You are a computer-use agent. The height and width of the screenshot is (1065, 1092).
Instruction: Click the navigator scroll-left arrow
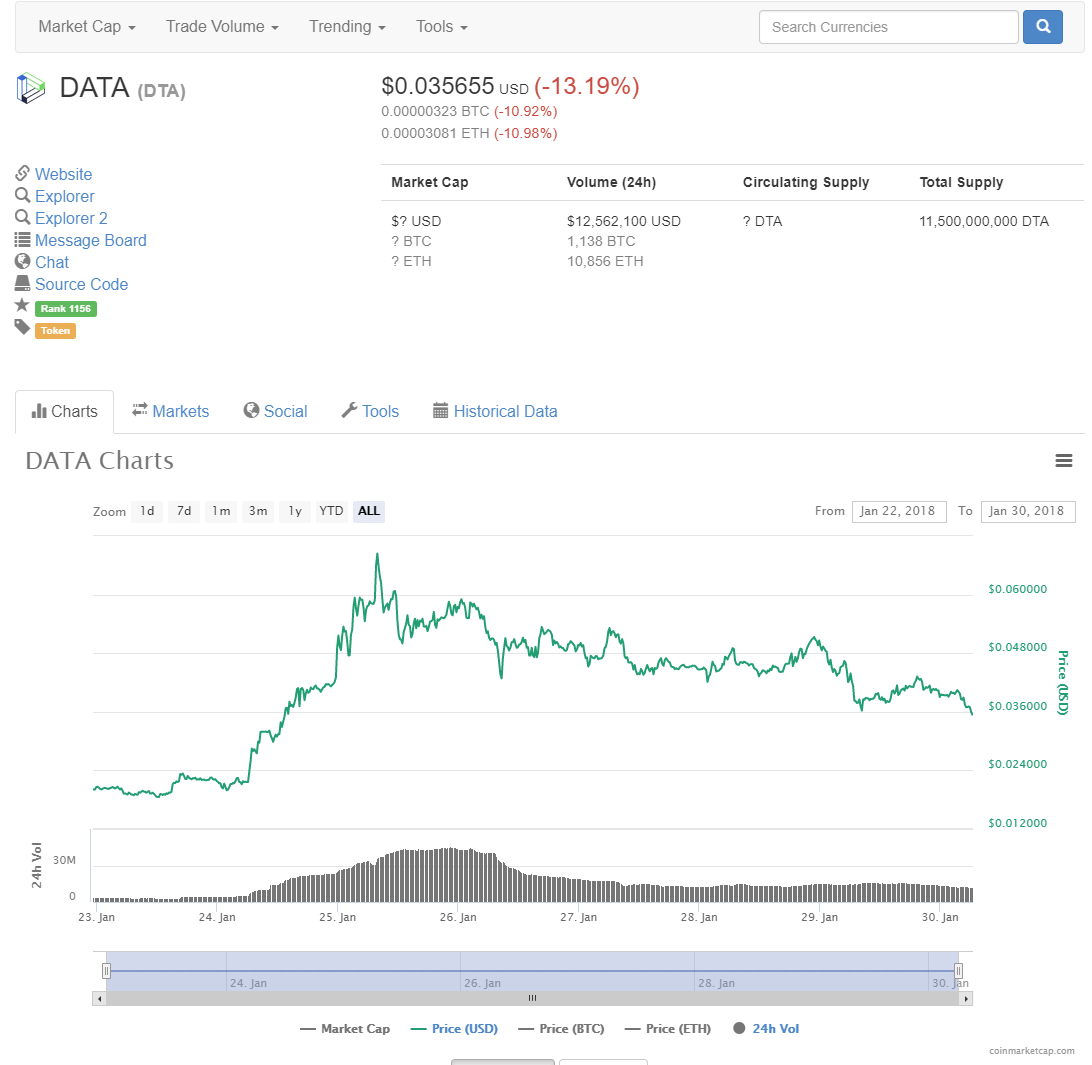(x=100, y=999)
